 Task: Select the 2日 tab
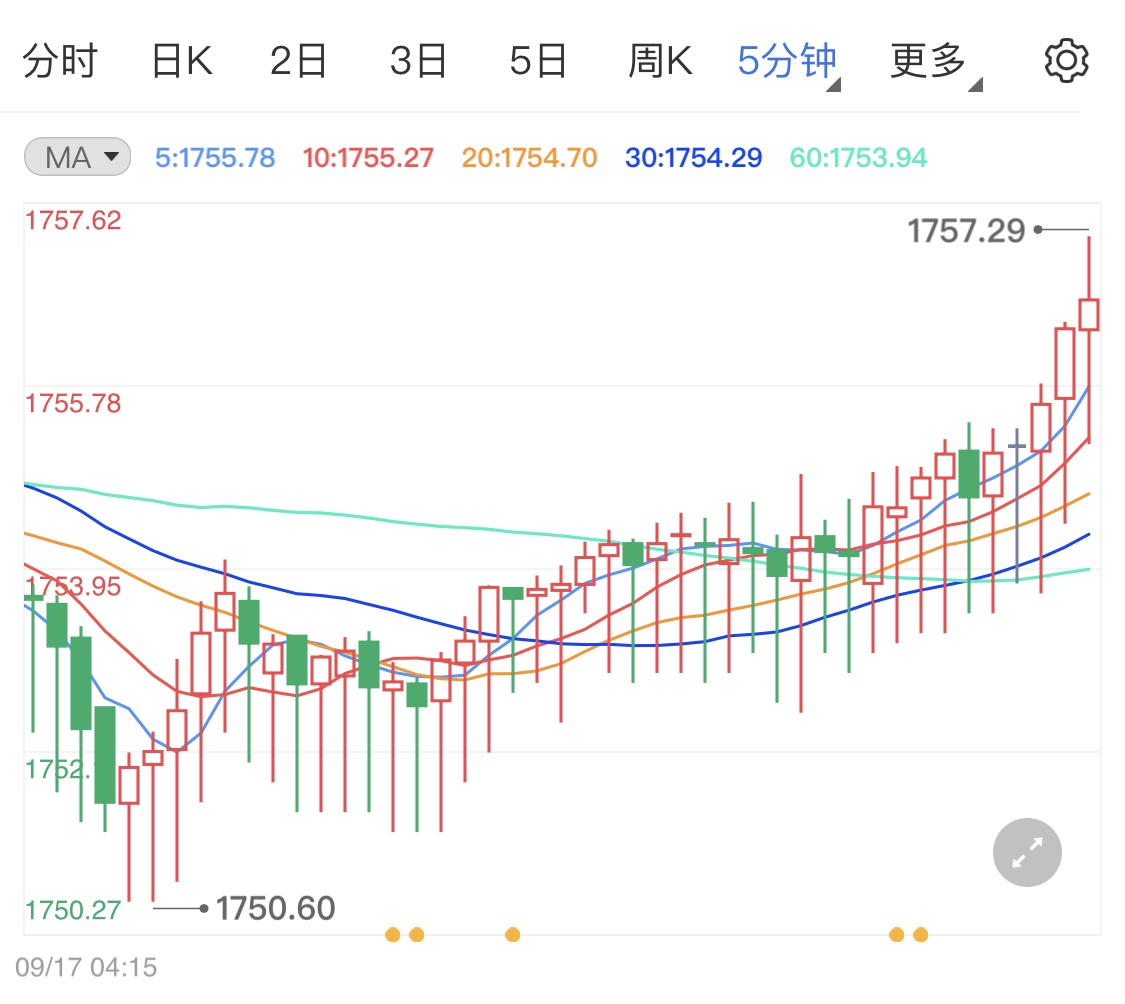point(298,61)
